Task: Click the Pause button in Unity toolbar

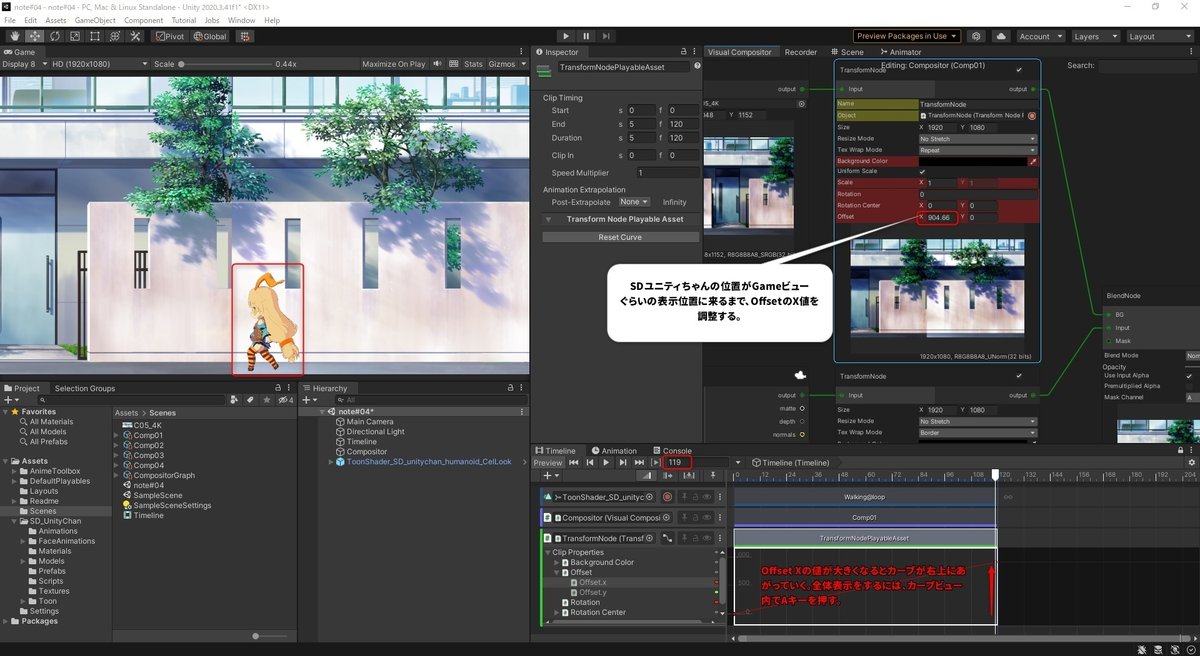Action: (x=586, y=36)
